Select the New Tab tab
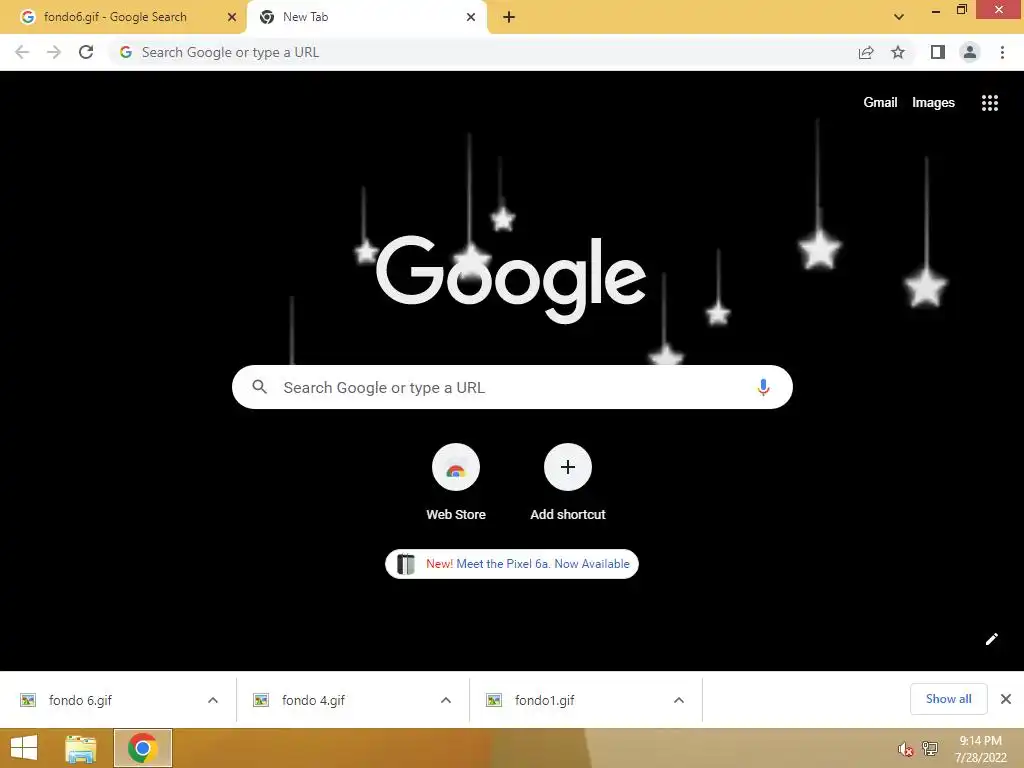1024x768 pixels. pyautogui.click(x=366, y=17)
